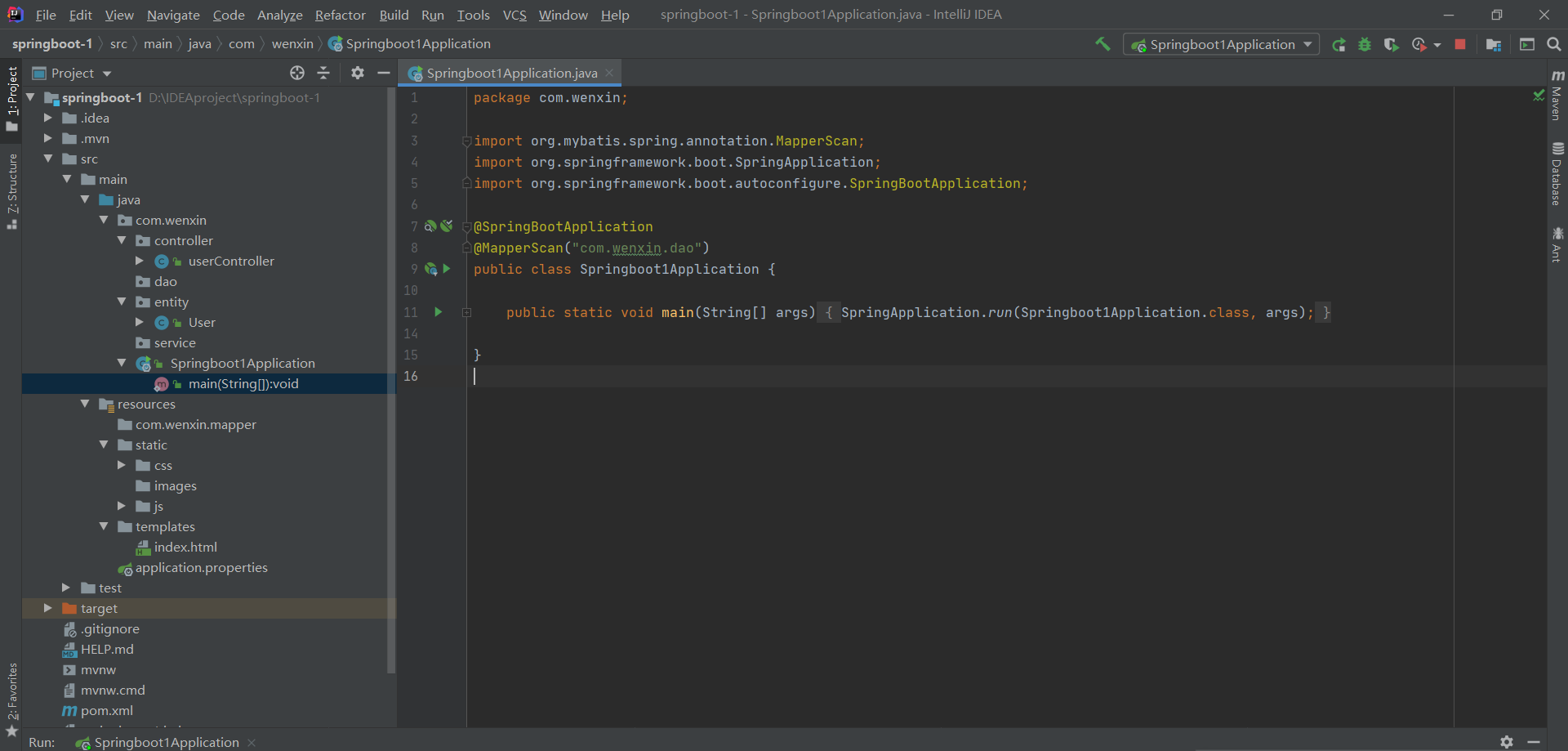
Task: Click the Project panel vertical scrollbar
Action: click(x=391, y=380)
